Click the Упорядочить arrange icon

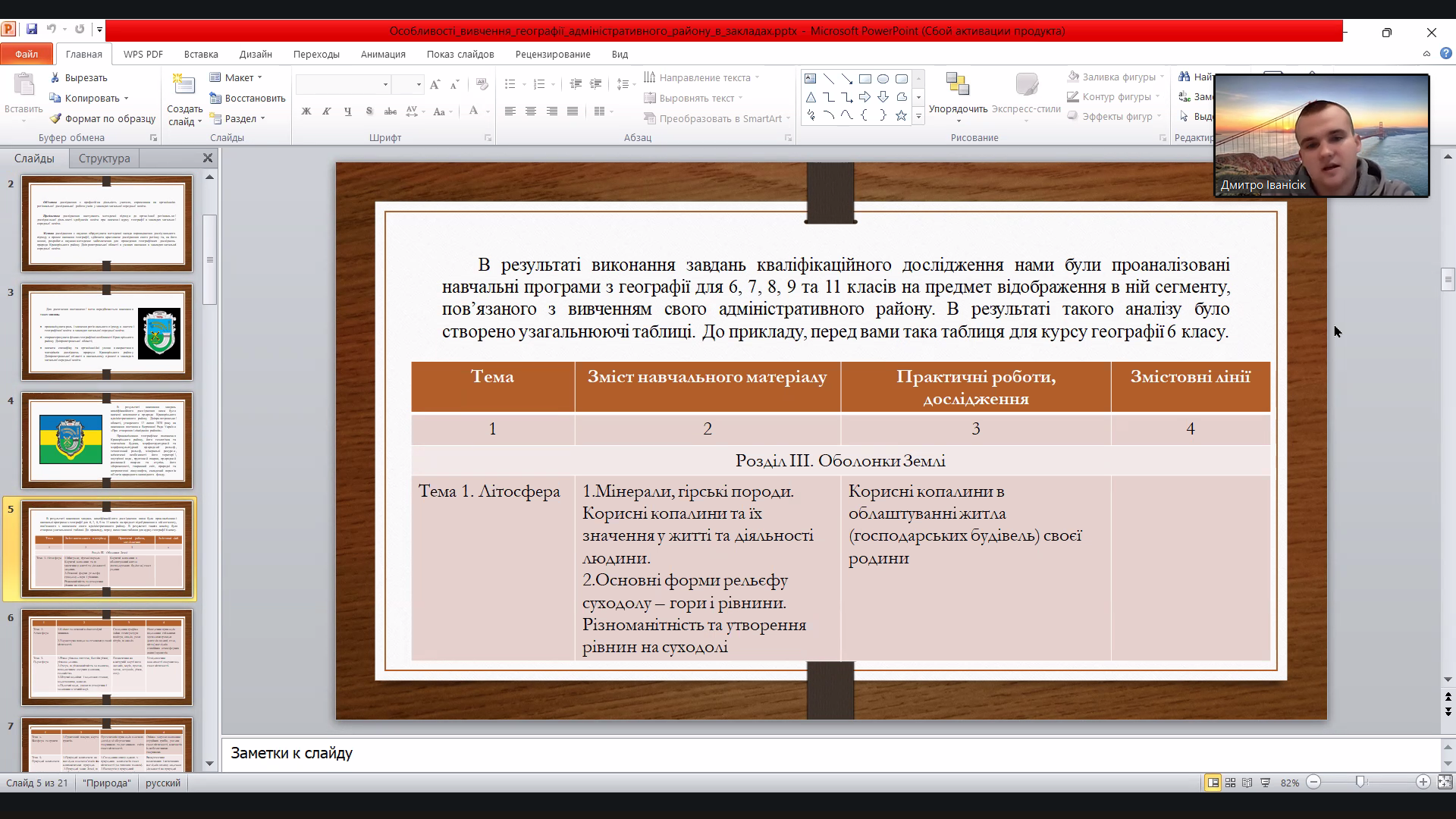click(x=958, y=85)
